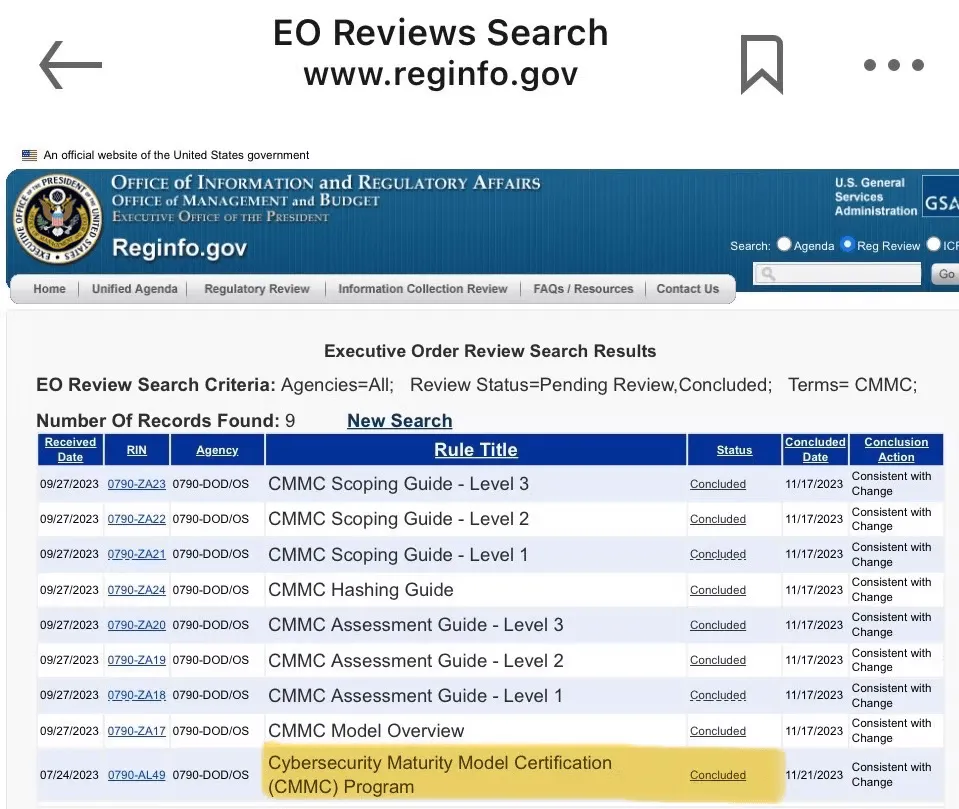Viewport: 959px width, 809px height.
Task: Sort by Status column header
Action: pos(734,450)
